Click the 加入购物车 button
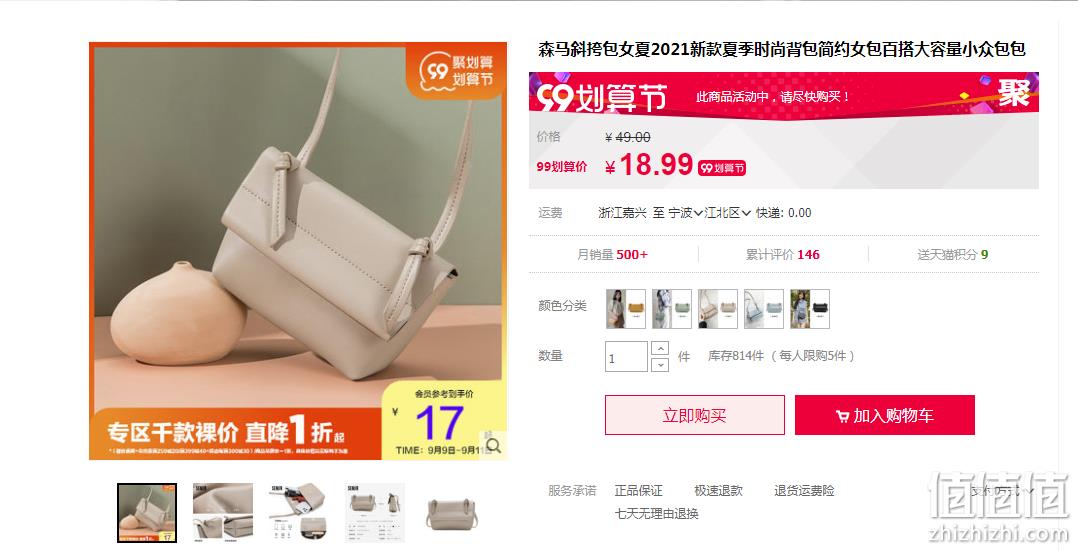This screenshot has height=551, width=1078. 885,415
